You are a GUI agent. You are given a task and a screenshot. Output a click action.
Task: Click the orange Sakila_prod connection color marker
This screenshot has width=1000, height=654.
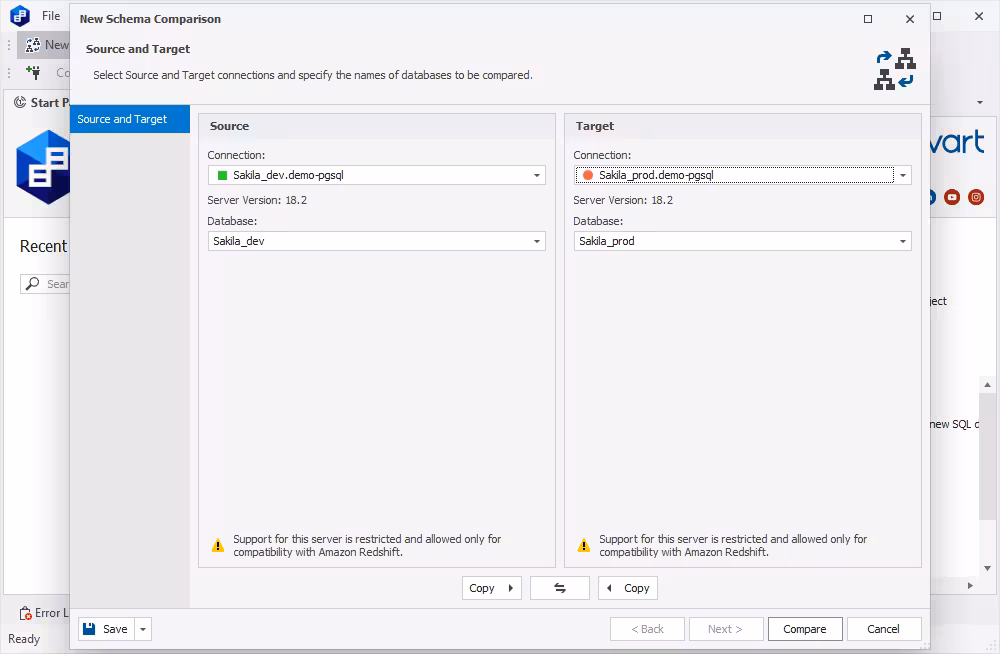(588, 175)
